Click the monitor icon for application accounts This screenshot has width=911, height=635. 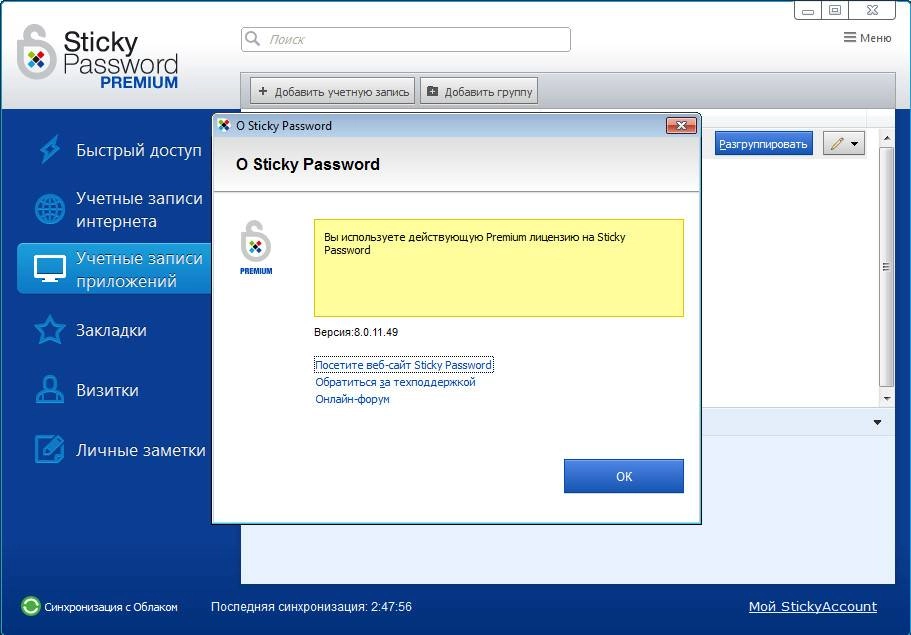click(x=50, y=269)
